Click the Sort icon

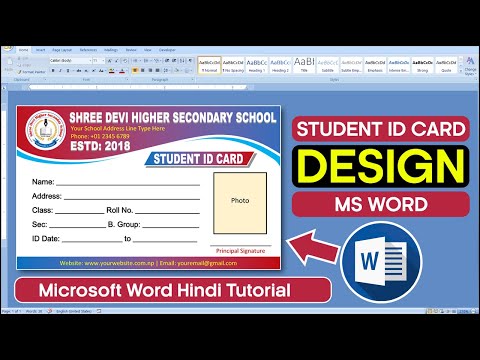[x=182, y=61]
